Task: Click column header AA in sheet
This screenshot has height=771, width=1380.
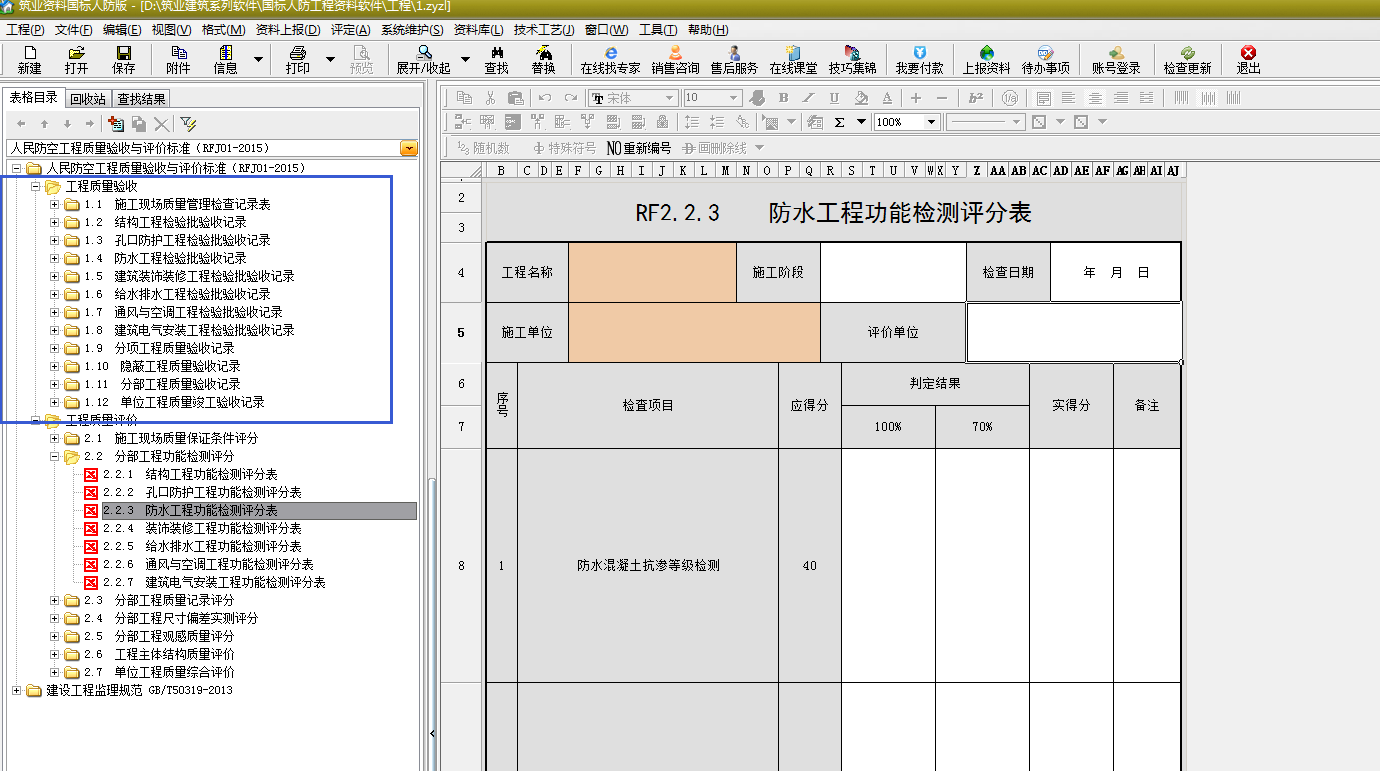Action: tap(997, 170)
